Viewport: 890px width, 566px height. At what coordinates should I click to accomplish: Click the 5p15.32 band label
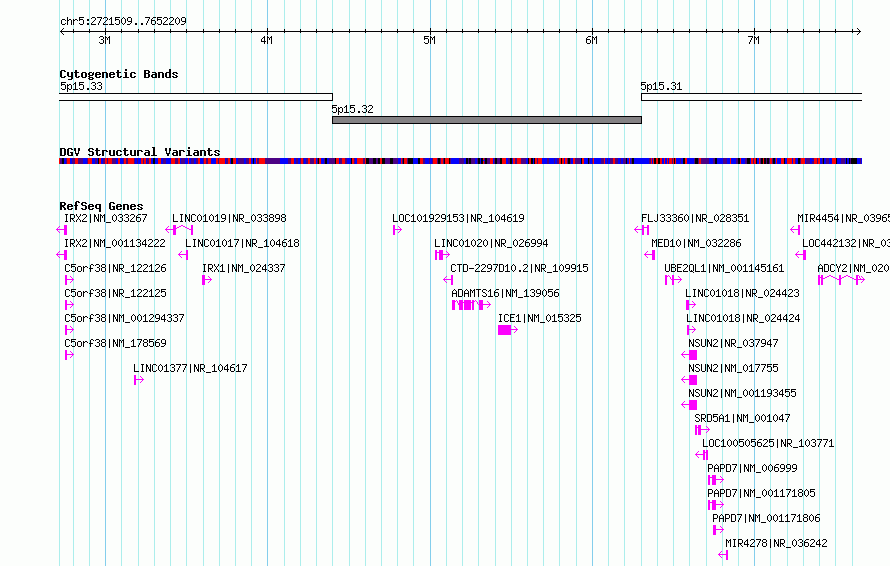tap(352, 109)
